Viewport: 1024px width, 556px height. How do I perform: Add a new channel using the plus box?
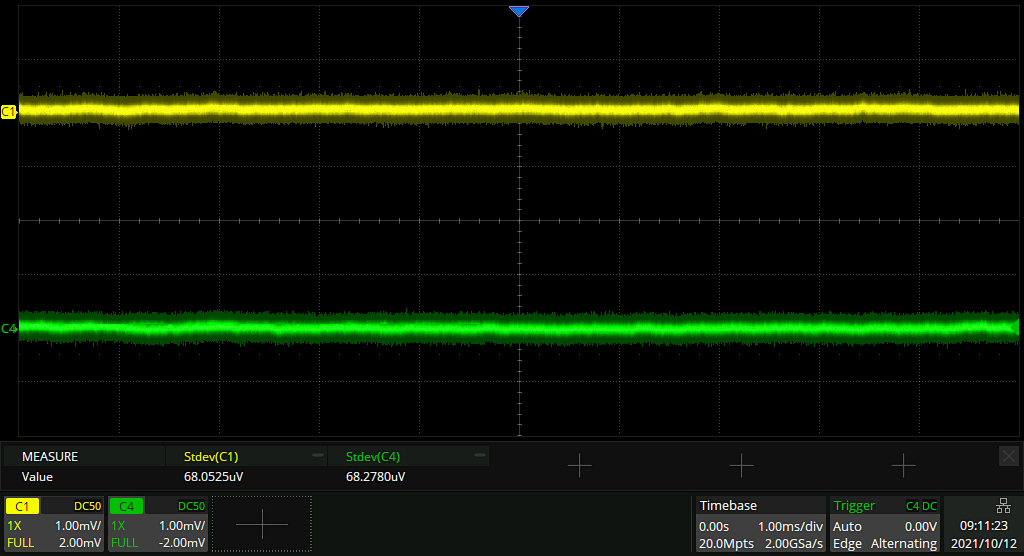(262, 524)
